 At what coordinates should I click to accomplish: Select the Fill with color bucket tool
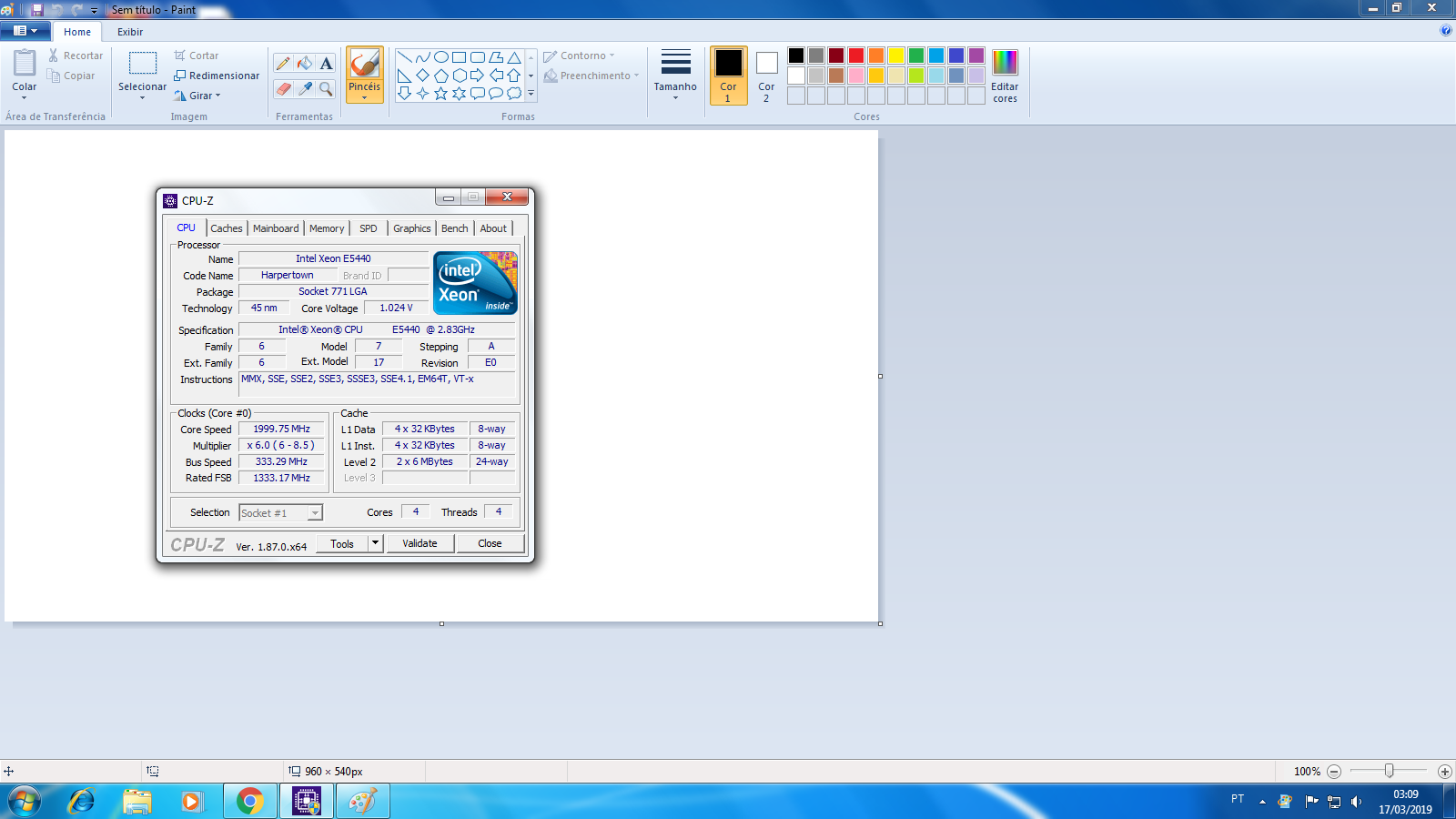(305, 63)
